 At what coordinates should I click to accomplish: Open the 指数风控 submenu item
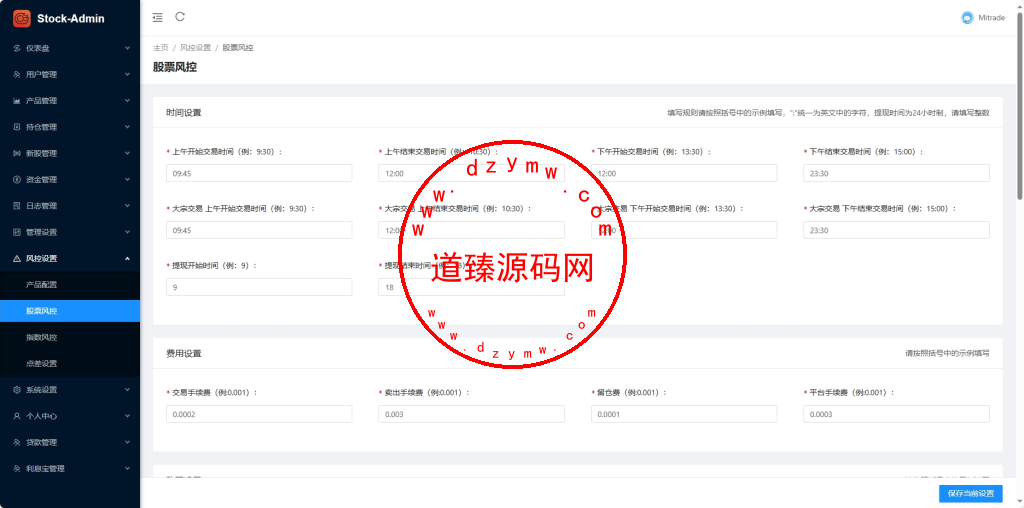click(70, 338)
